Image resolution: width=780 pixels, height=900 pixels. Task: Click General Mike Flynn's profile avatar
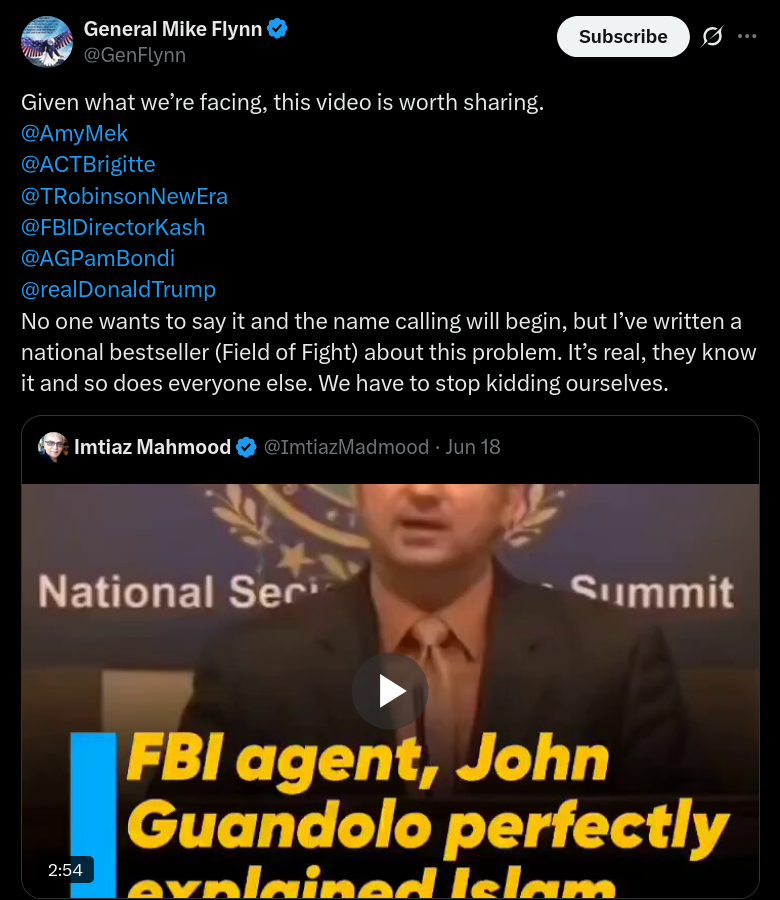pyautogui.click(x=47, y=41)
